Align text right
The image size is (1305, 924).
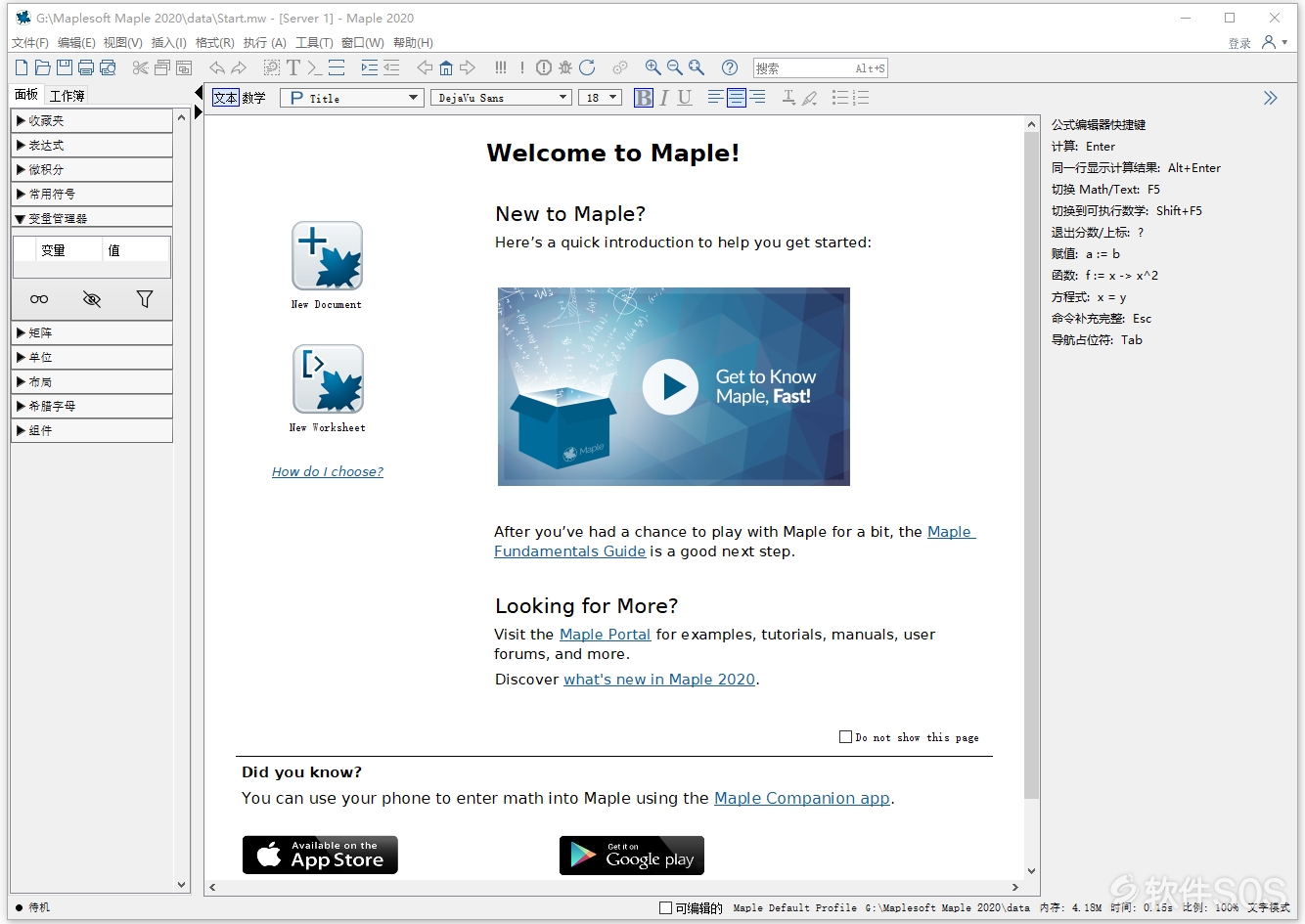757,98
